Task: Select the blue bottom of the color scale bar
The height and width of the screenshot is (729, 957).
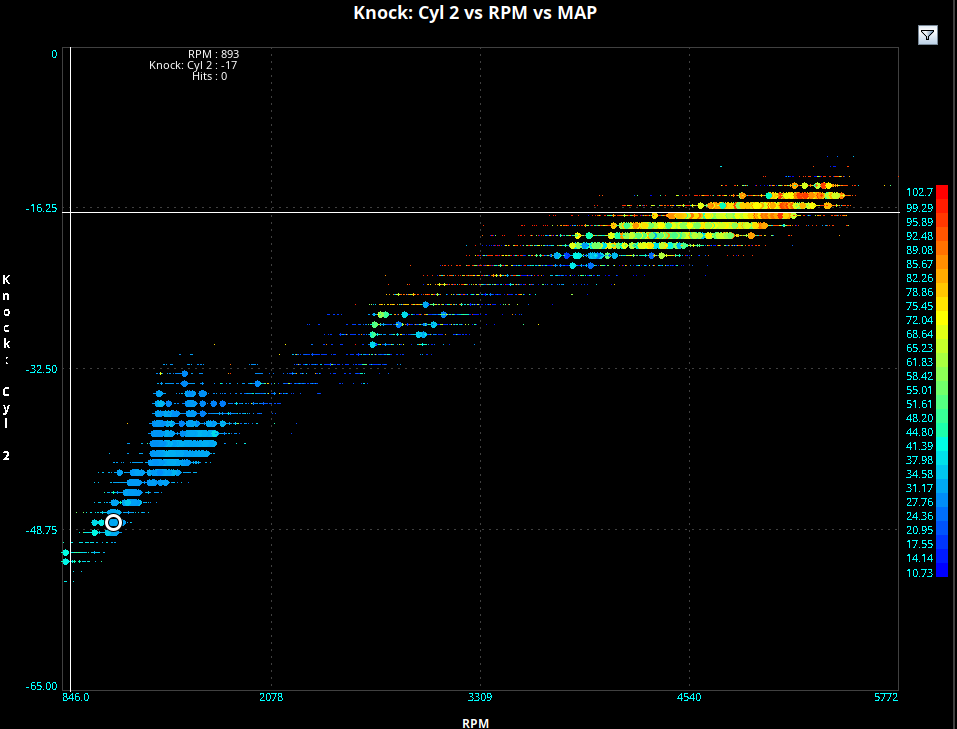Action: (x=941, y=572)
